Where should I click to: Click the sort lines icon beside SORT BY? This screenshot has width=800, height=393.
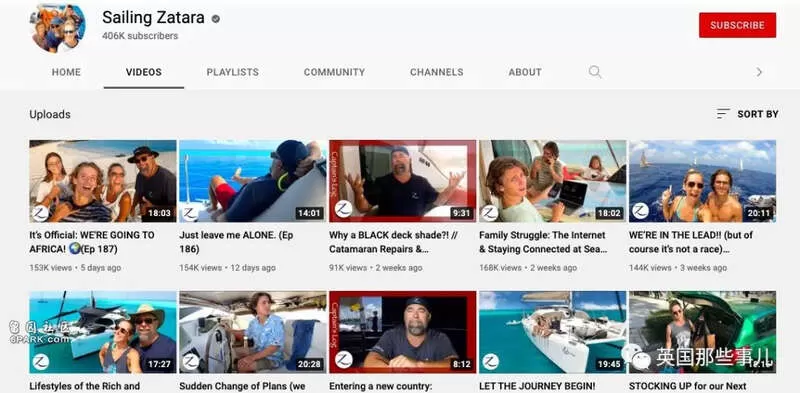pos(723,114)
